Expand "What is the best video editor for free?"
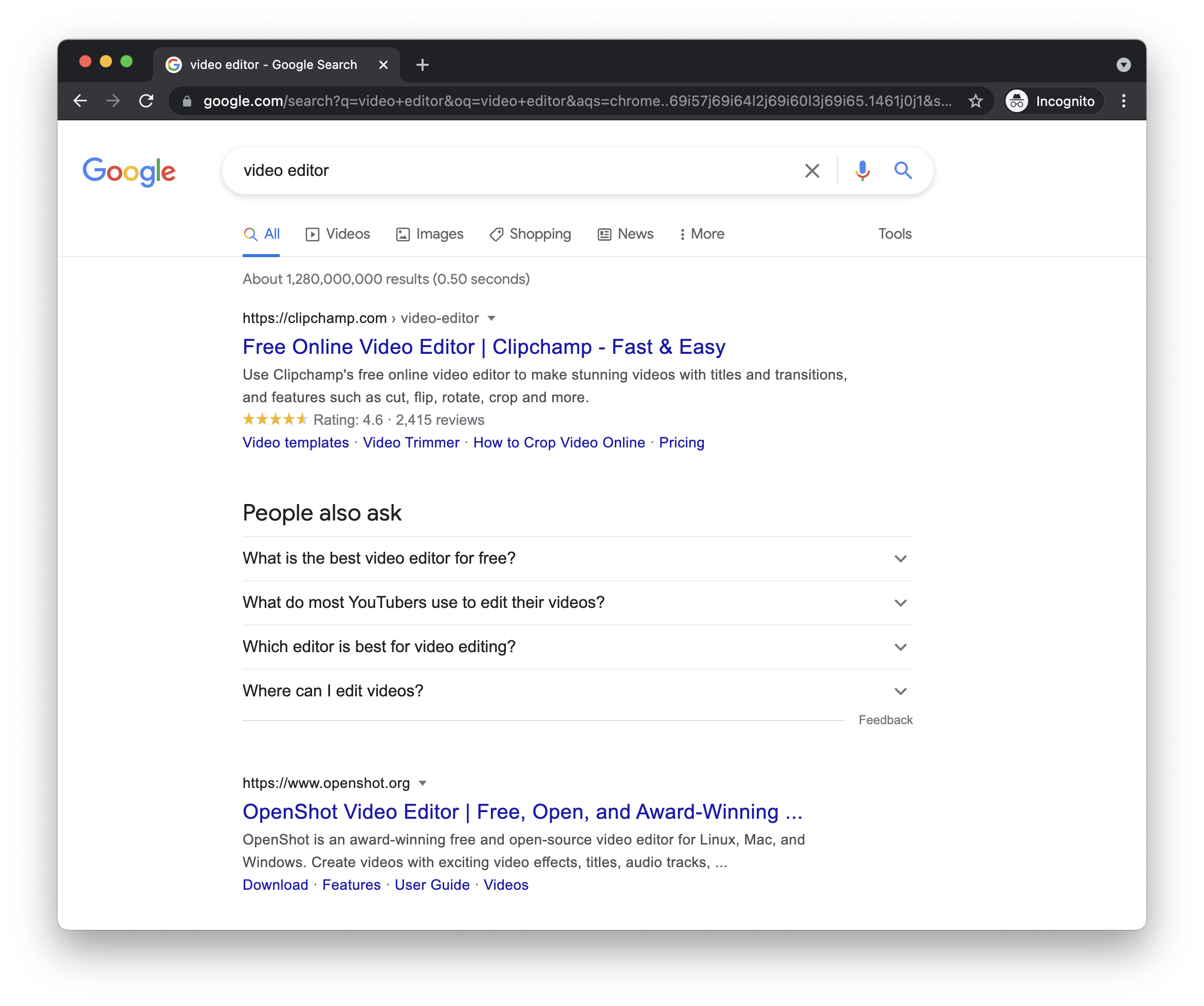 pos(900,559)
